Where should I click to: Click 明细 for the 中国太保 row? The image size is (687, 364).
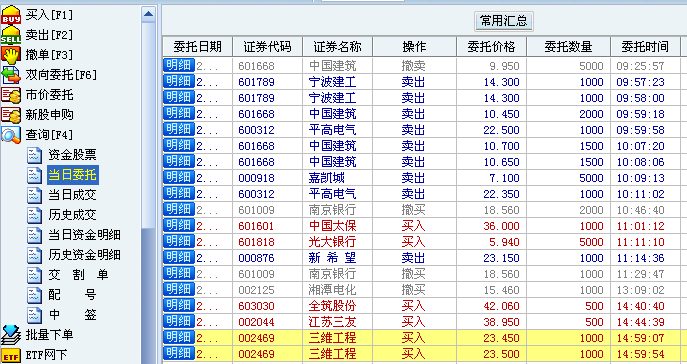[x=179, y=225]
